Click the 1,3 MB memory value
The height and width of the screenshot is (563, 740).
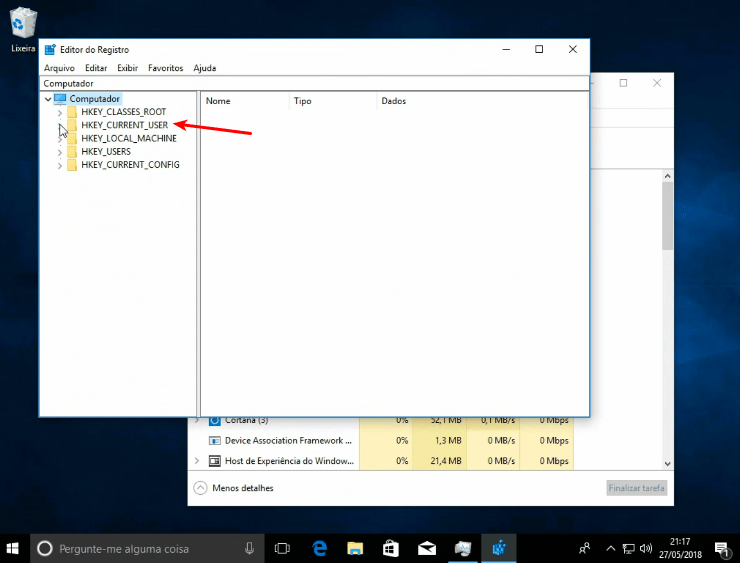448,441
